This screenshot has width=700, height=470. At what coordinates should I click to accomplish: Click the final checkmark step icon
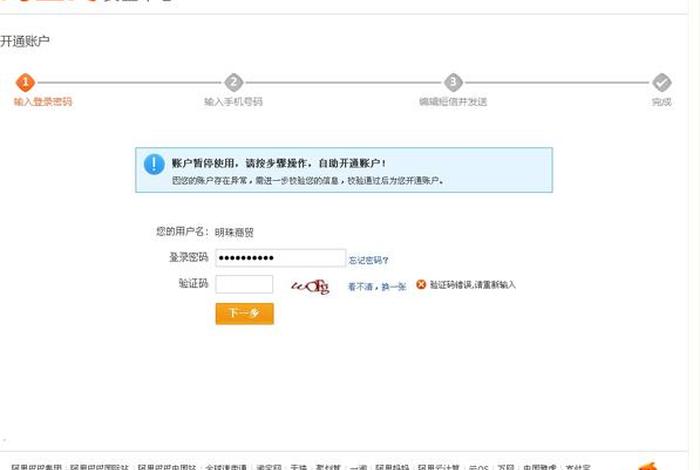click(x=662, y=83)
